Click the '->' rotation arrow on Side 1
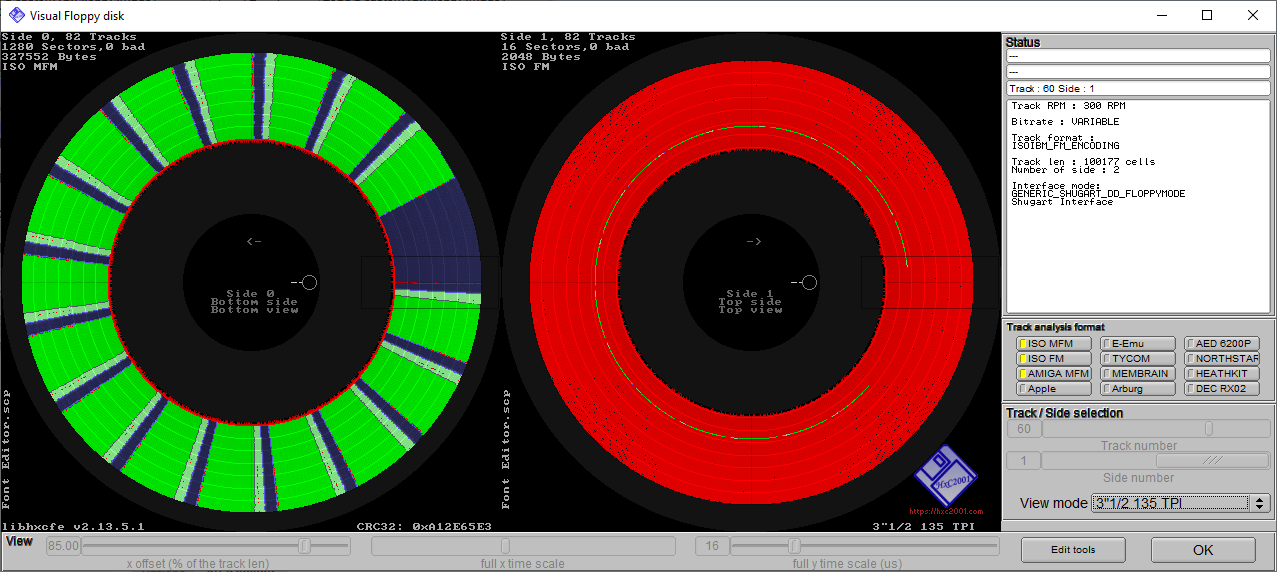 click(x=754, y=241)
